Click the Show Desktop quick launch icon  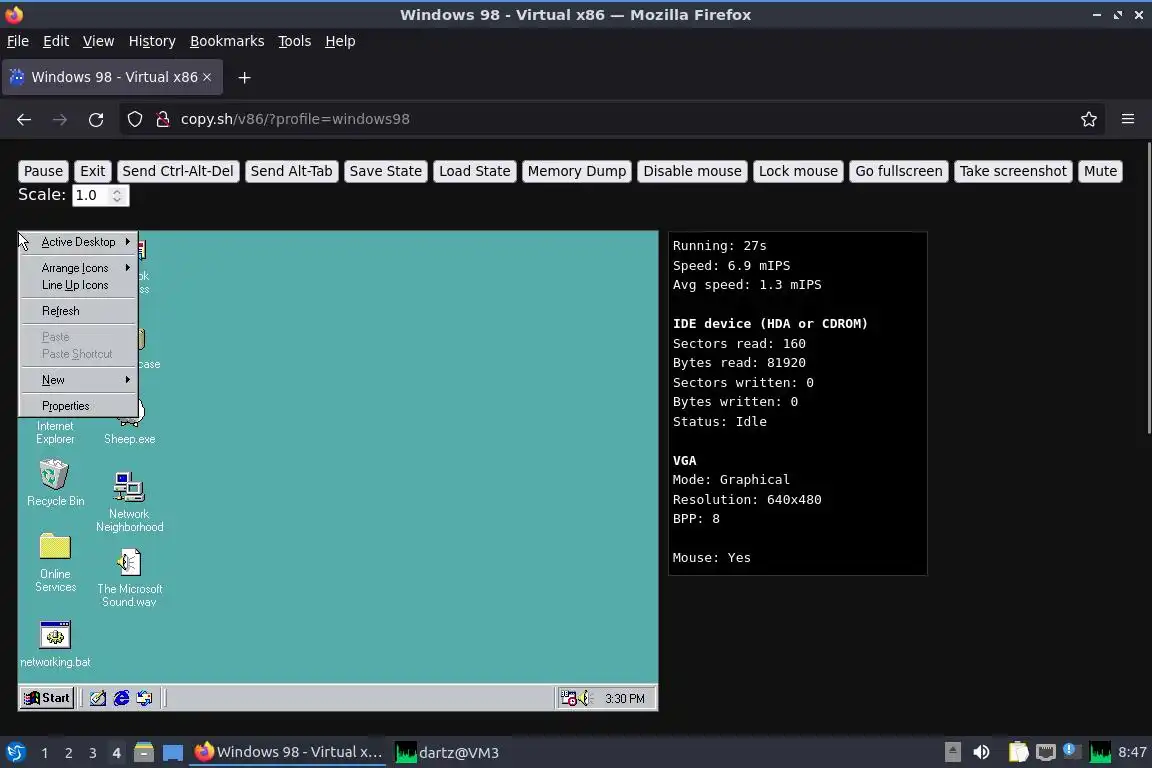[x=98, y=698]
